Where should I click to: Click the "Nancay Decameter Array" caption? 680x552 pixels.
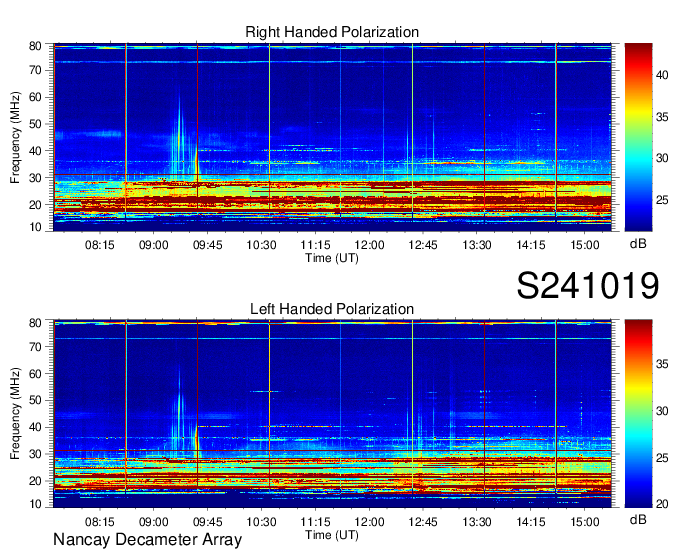[x=147, y=540]
